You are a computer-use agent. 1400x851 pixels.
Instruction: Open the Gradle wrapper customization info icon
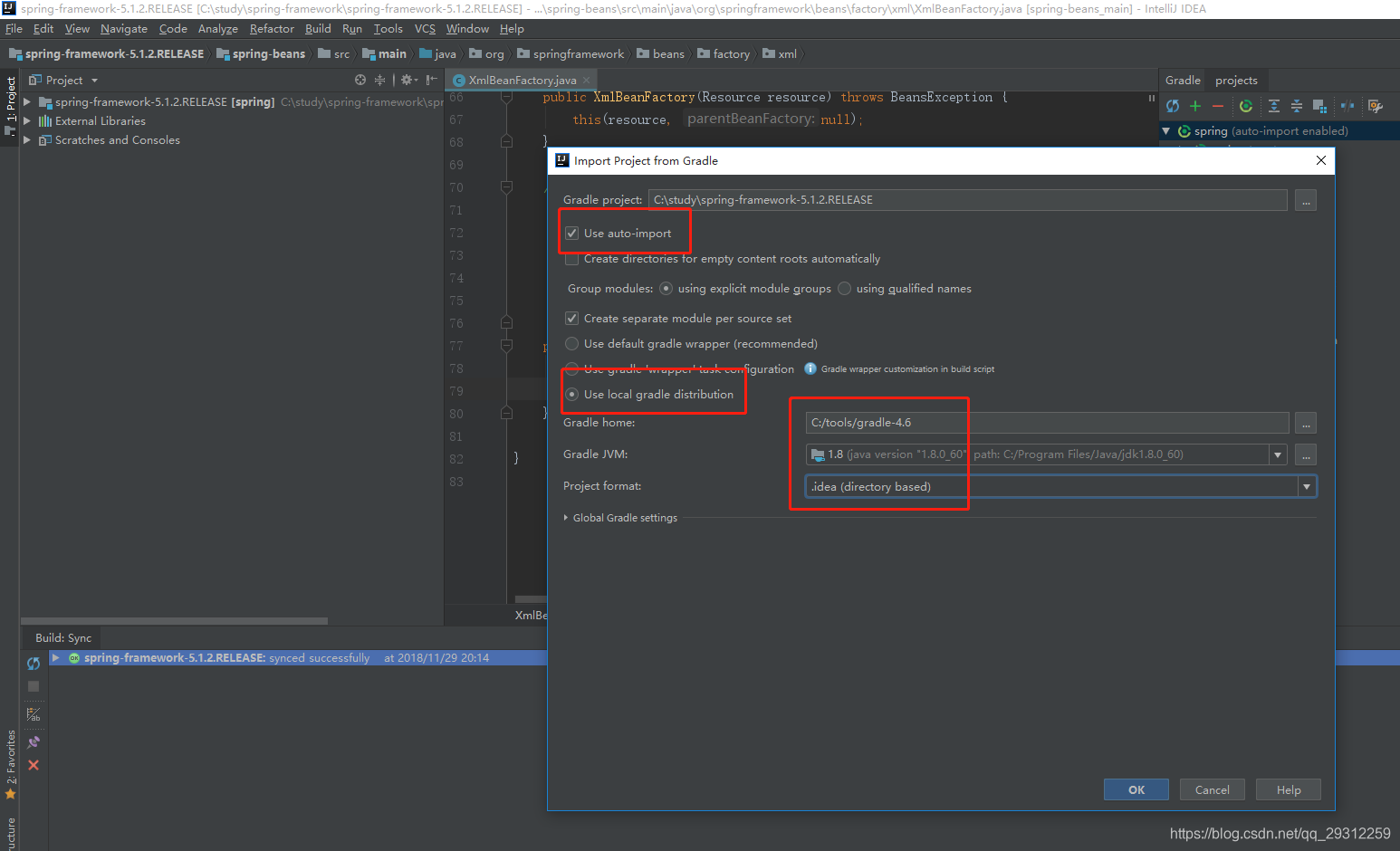tap(810, 368)
